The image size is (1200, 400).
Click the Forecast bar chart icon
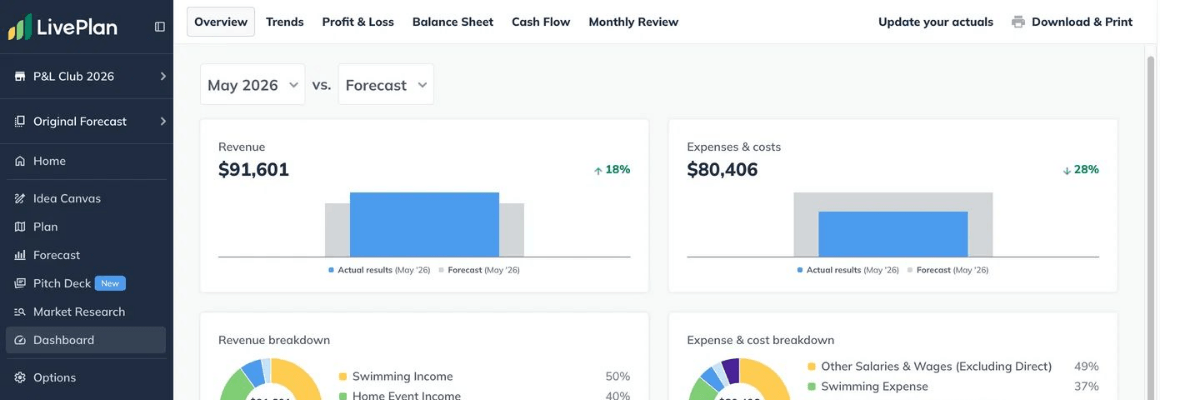pos(20,255)
